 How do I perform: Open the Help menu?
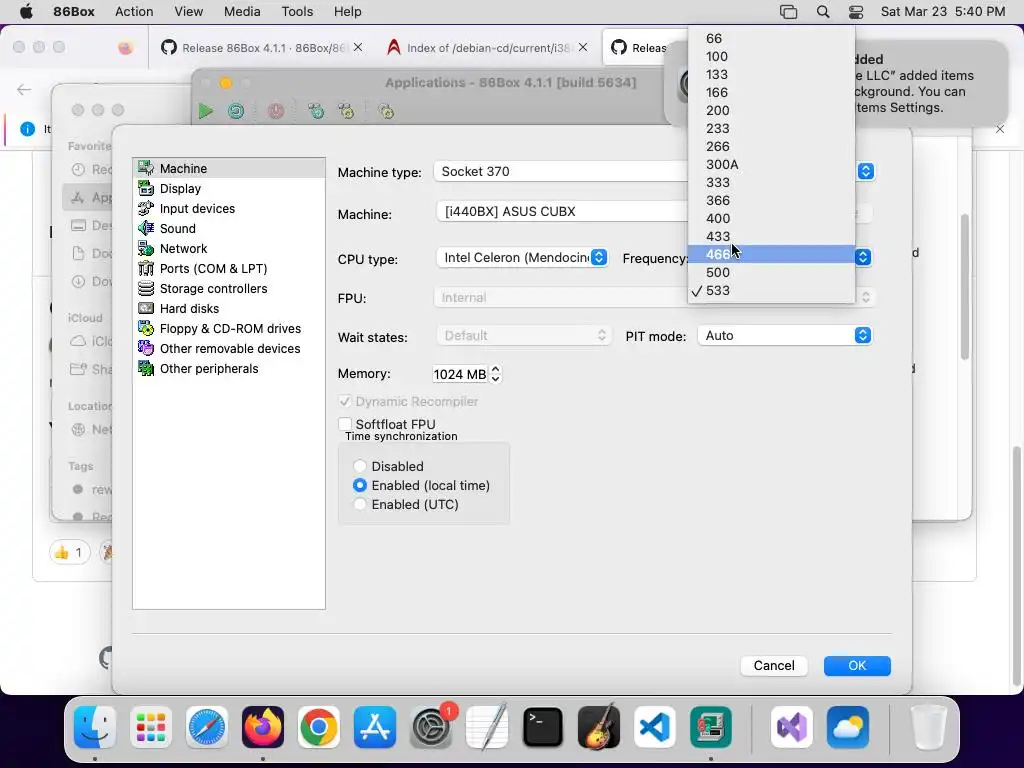(347, 11)
